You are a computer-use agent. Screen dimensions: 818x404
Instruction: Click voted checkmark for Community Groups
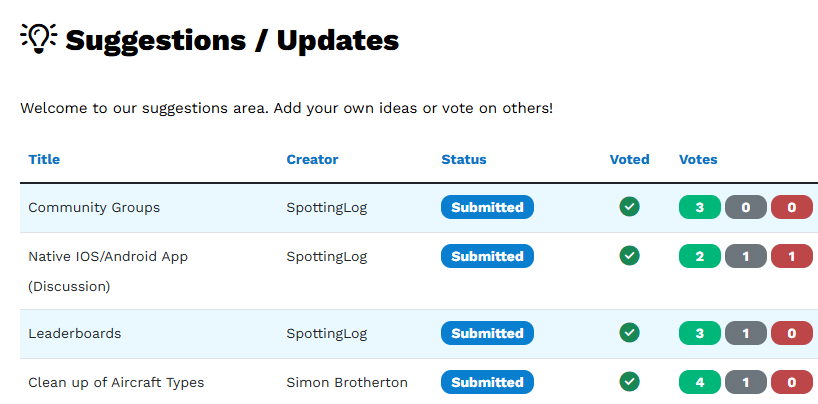(x=629, y=207)
